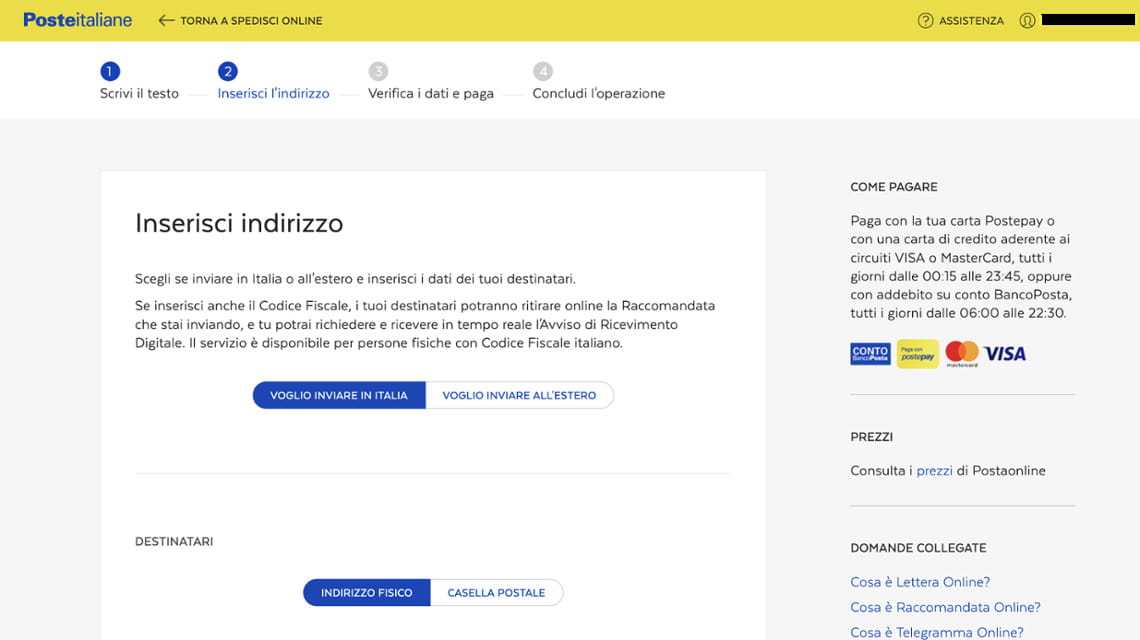Viewport: 1140px width, 640px height.
Task: Click the VISA logo
Action: (x=1005, y=354)
